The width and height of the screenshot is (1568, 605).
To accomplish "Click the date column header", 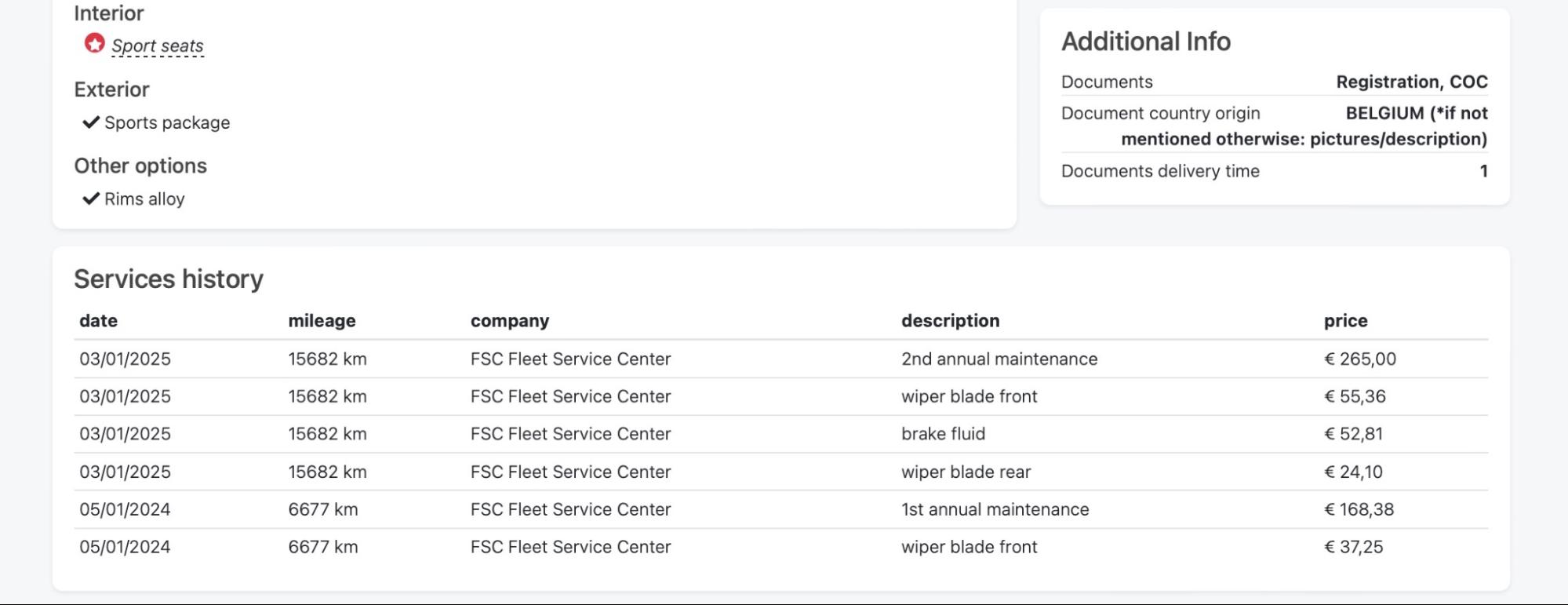I will click(x=98, y=321).
